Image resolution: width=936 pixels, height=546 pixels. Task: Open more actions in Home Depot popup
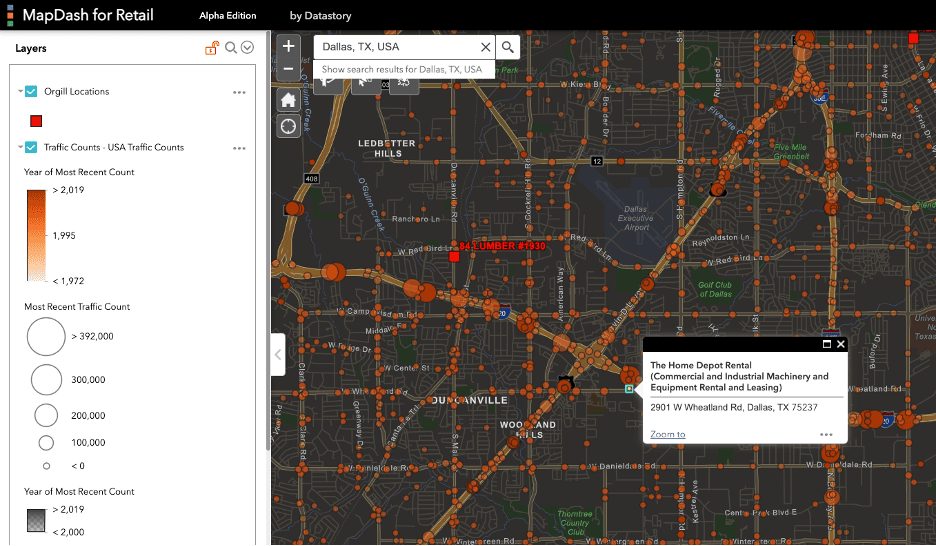point(826,434)
